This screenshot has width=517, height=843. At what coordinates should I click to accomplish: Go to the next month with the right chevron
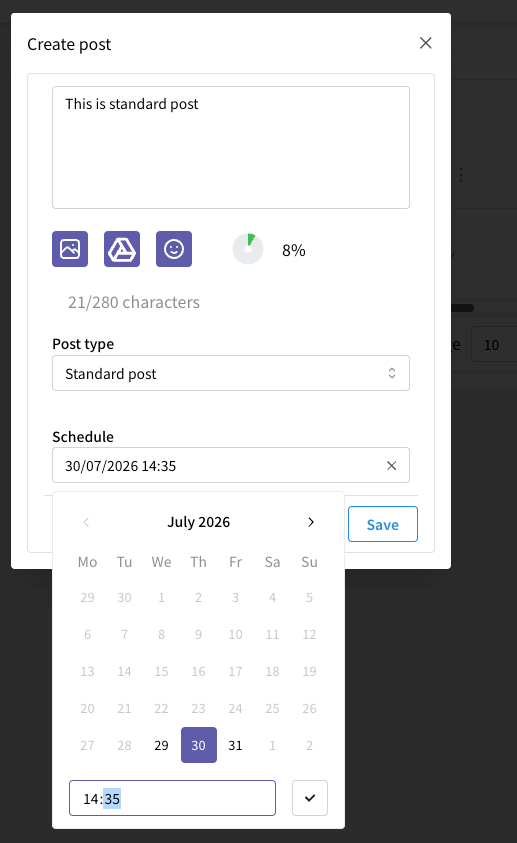311,522
